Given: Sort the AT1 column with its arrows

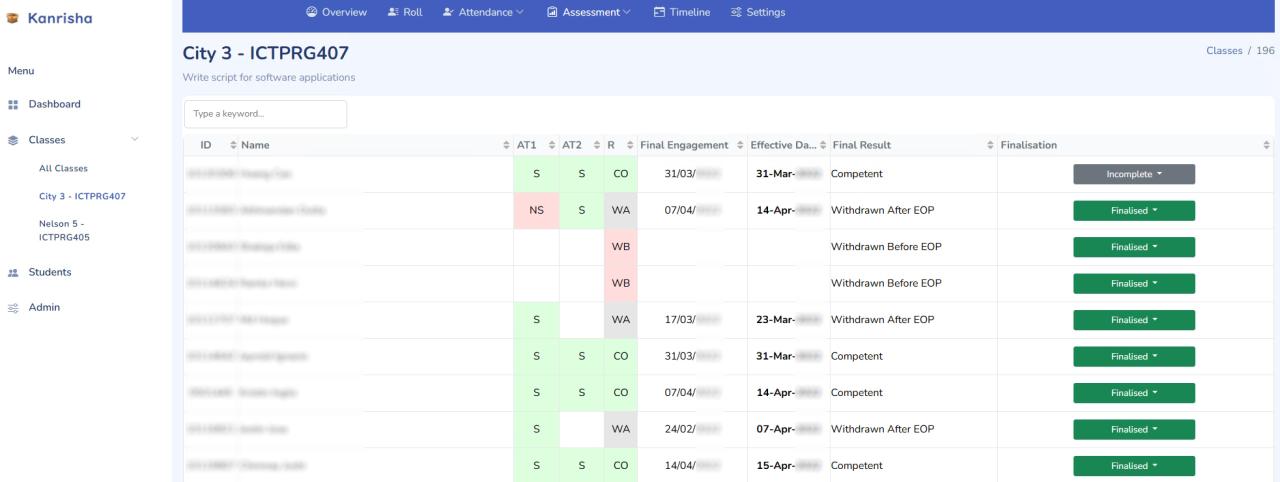Looking at the screenshot, I should 551,146.
